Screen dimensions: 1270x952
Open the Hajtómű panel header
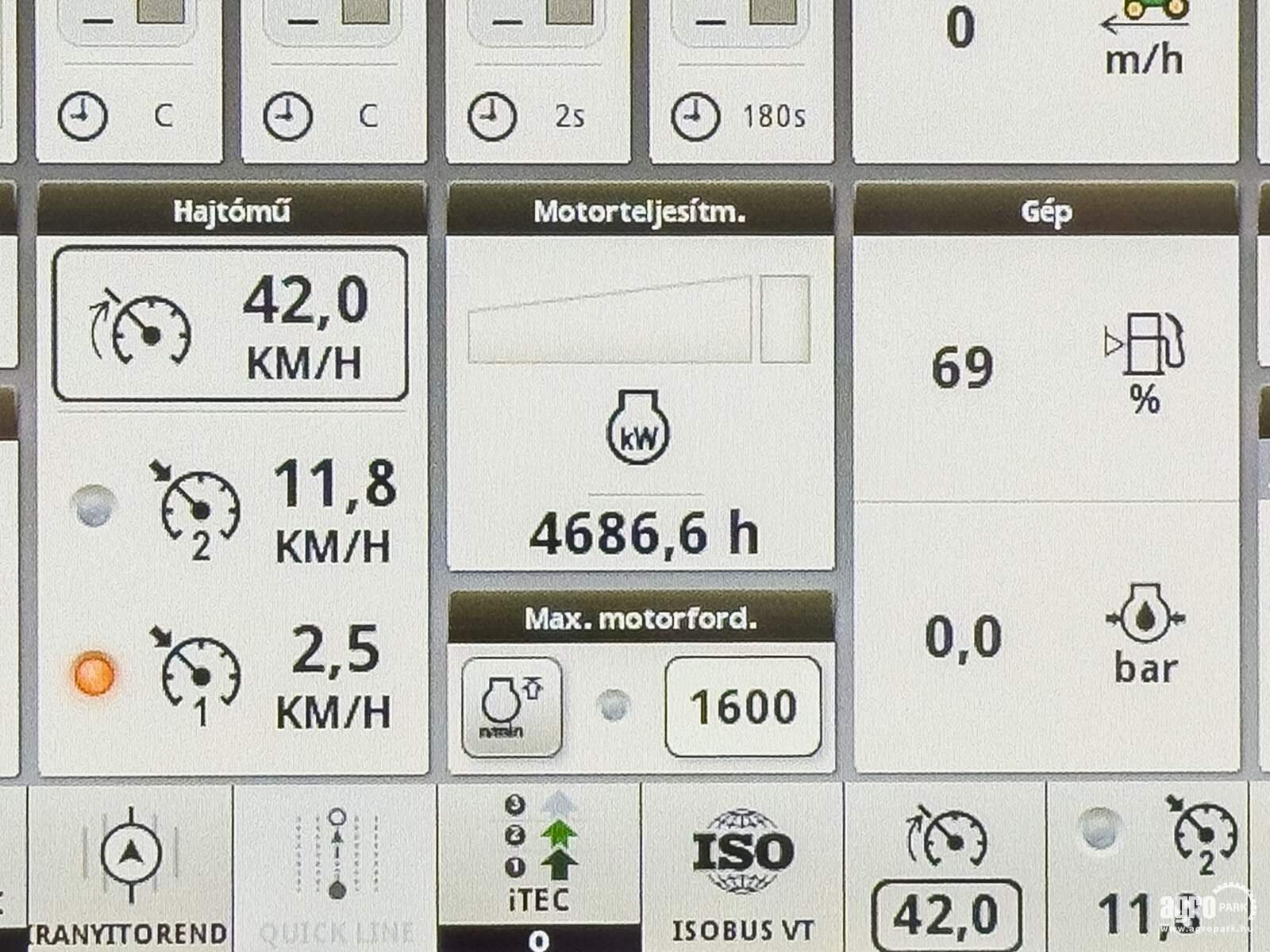point(234,210)
